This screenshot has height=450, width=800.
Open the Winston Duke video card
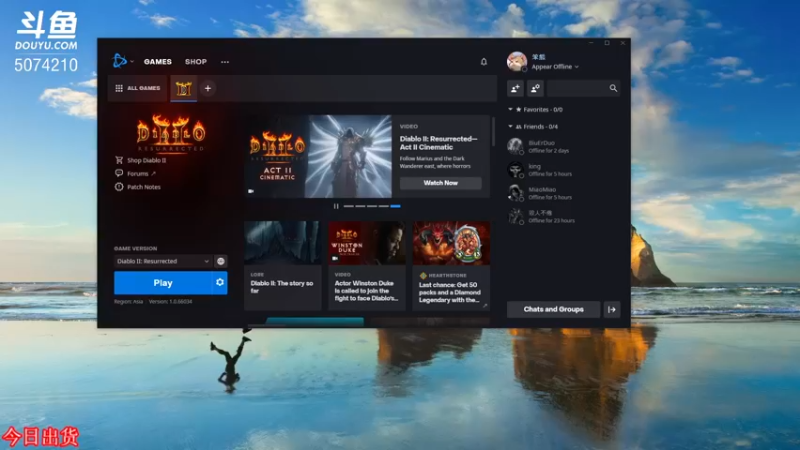pyautogui.click(x=367, y=265)
